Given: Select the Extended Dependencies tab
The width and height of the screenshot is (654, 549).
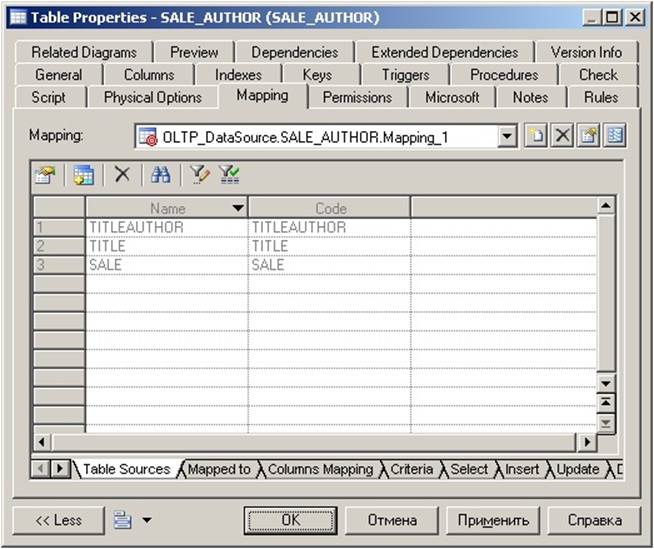Looking at the screenshot, I should click(x=445, y=52).
